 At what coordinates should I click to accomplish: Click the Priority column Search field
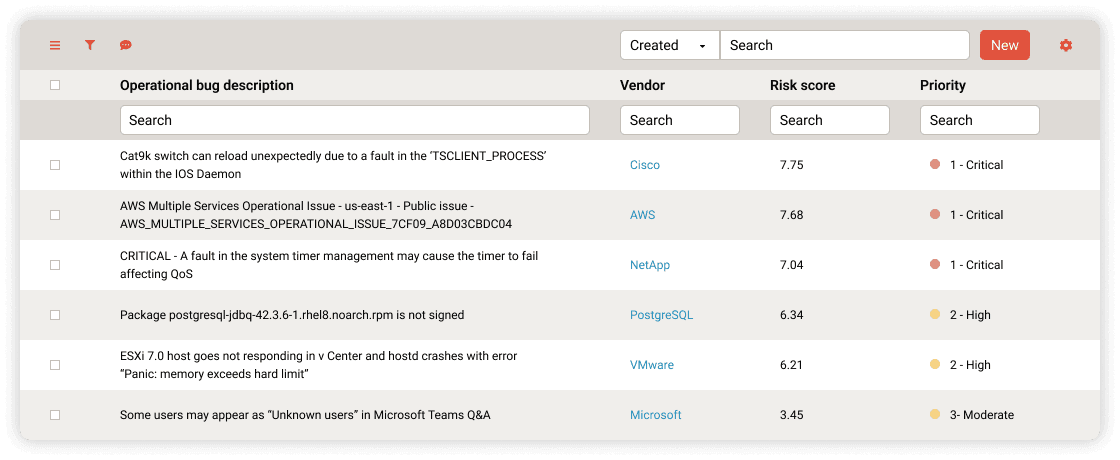pyautogui.click(x=979, y=120)
